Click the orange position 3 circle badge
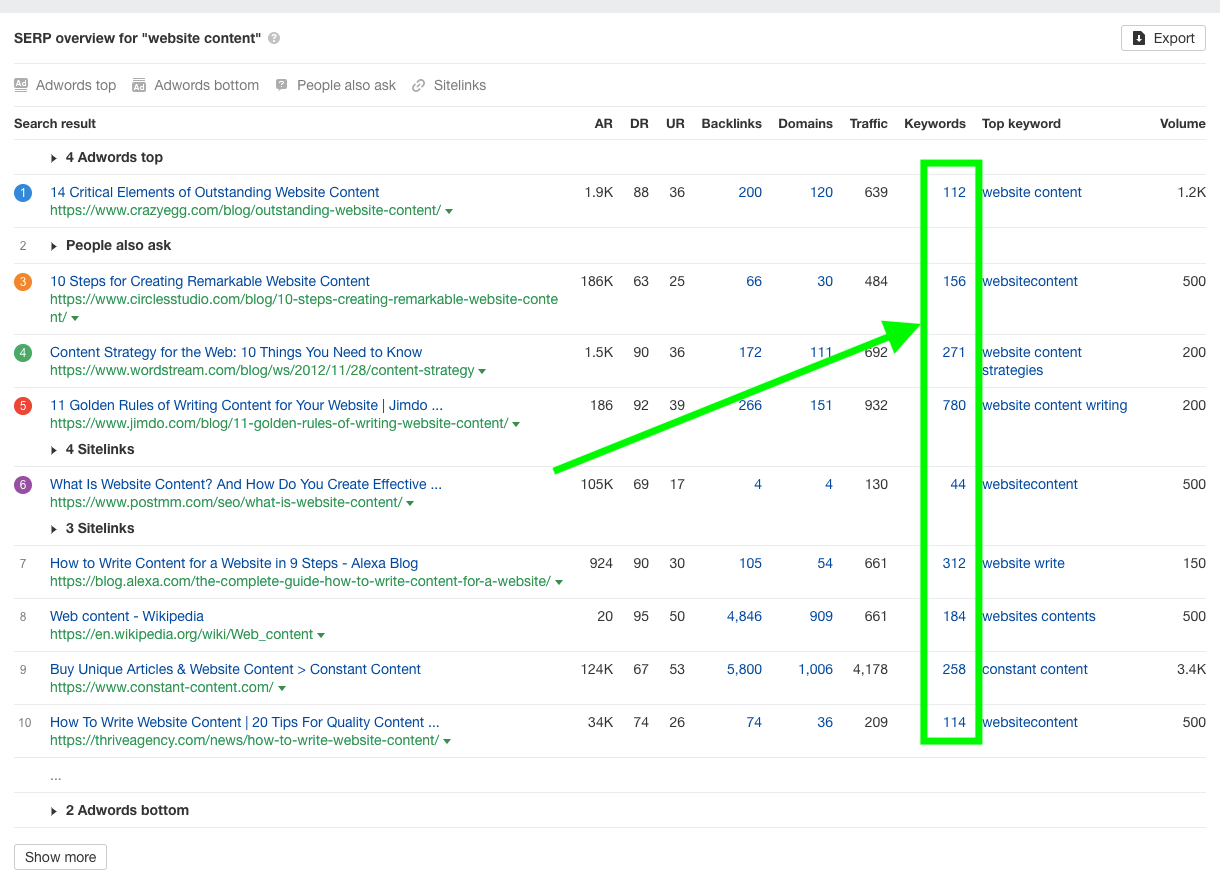Image resolution: width=1220 pixels, height=878 pixels. [24, 282]
